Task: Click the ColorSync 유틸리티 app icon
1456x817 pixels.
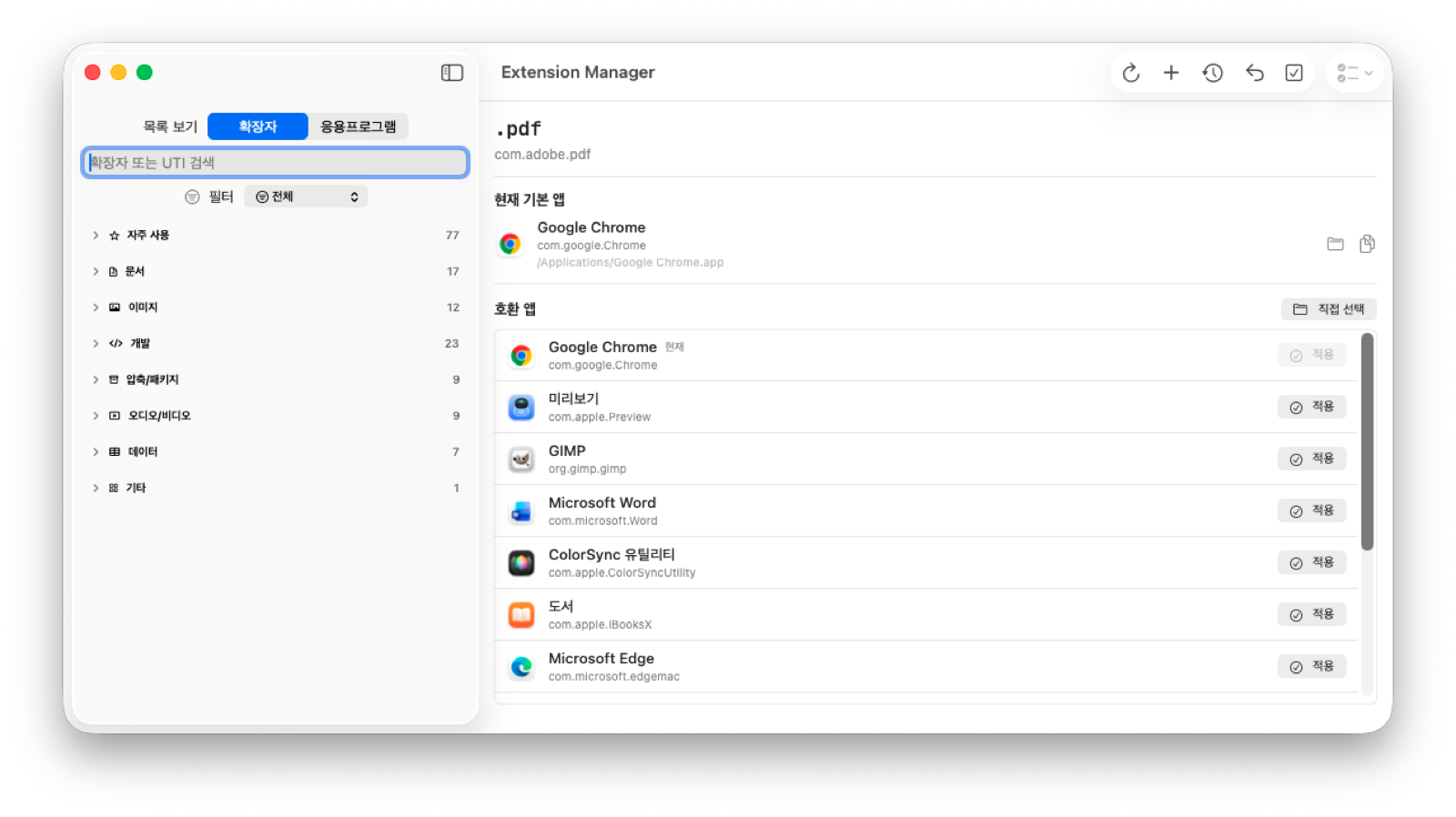Action: pyautogui.click(x=521, y=563)
